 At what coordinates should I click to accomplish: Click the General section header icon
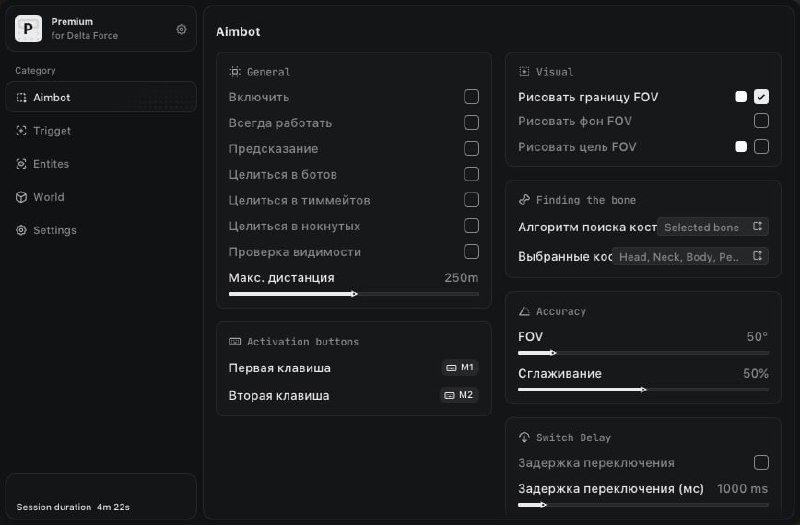[235, 72]
